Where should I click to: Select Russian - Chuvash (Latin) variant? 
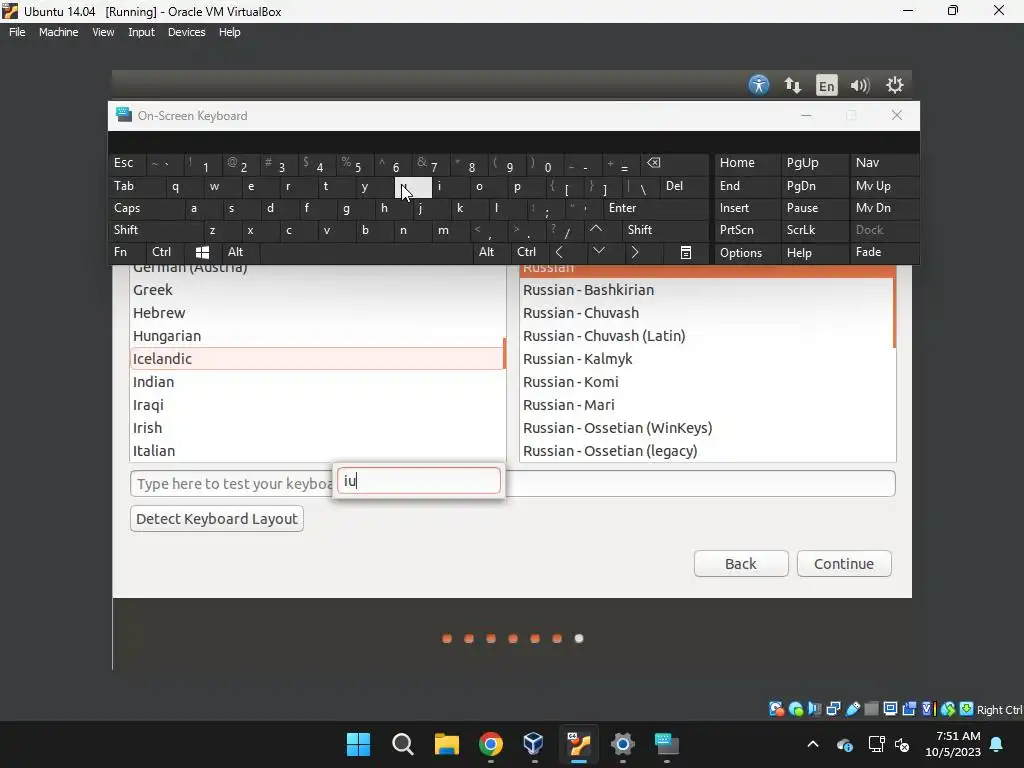[x=706, y=336]
